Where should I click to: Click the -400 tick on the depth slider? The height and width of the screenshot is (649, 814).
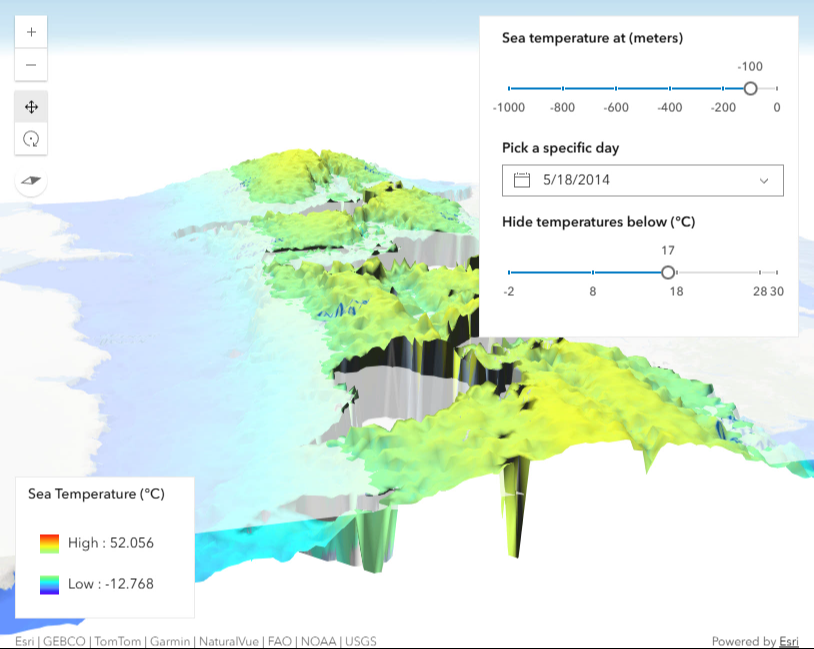669,88
